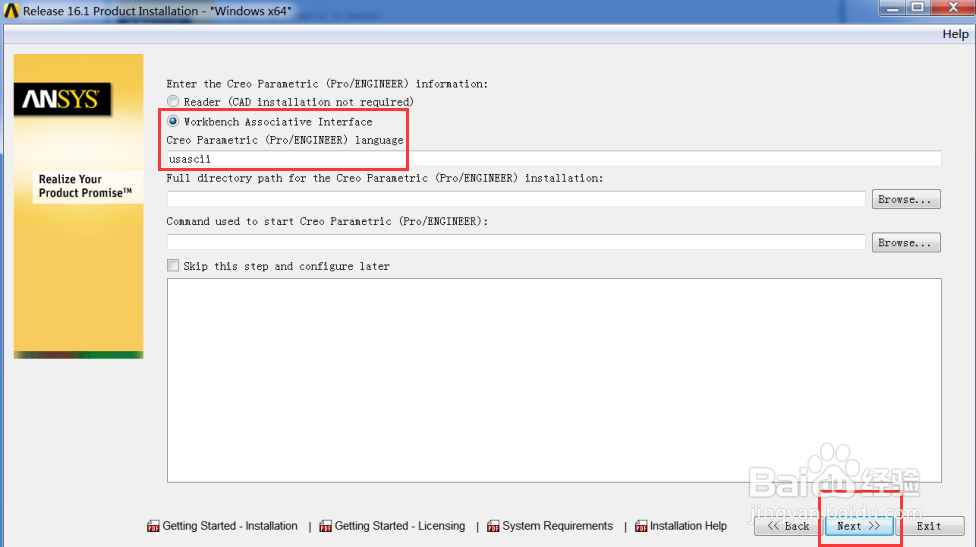Image resolution: width=976 pixels, height=547 pixels.
Task: Click the PDF icon for Getting Started - Licensing
Action: pyautogui.click(x=326, y=526)
